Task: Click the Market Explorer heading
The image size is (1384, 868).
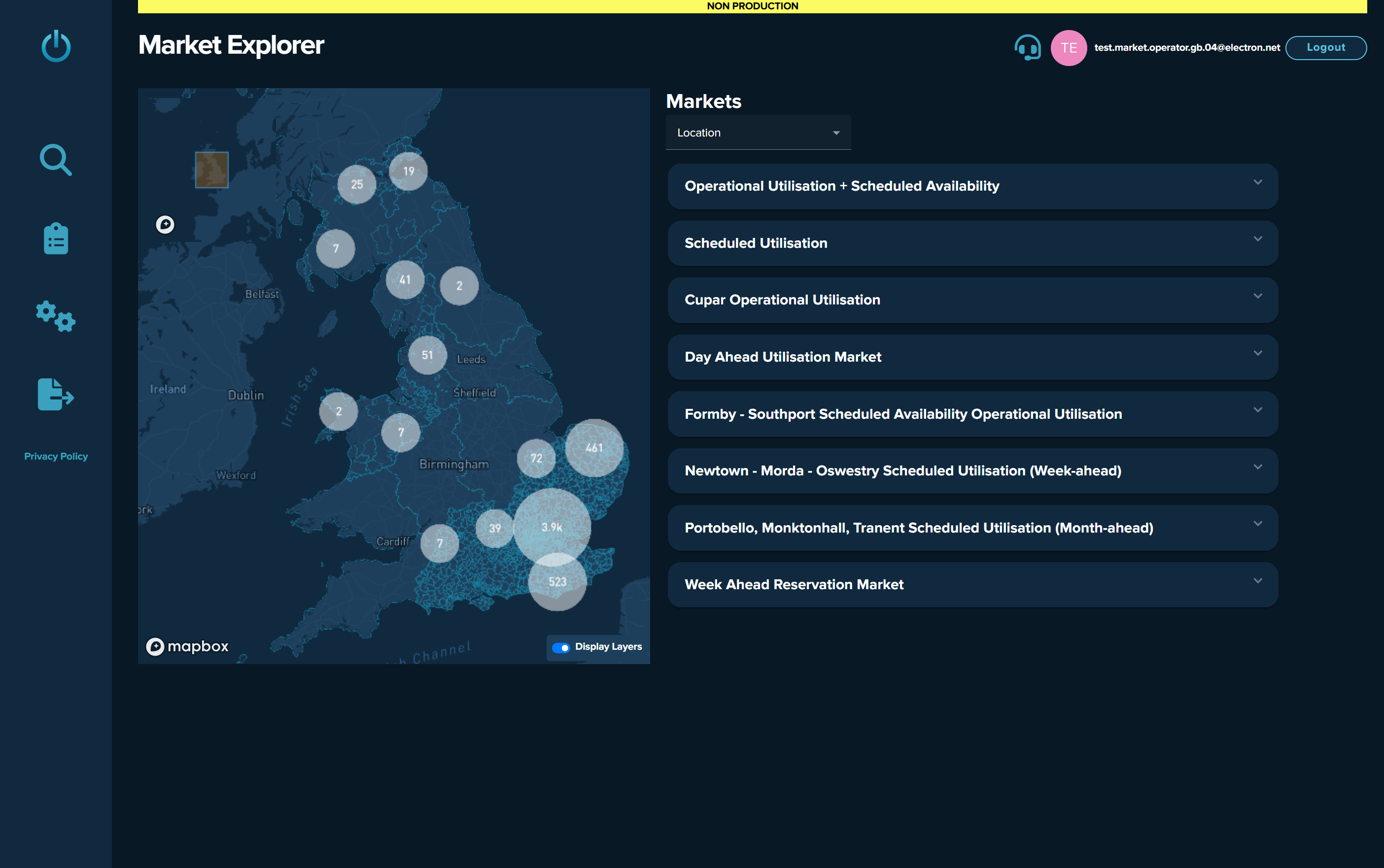Action: (x=231, y=45)
